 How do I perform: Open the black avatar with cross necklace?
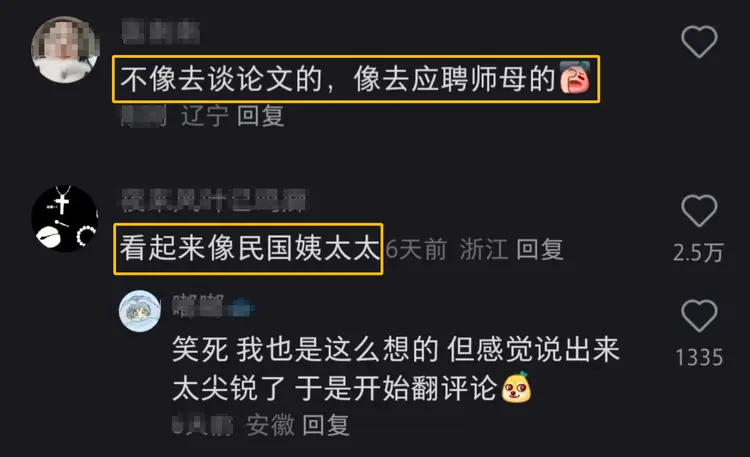pos(65,218)
